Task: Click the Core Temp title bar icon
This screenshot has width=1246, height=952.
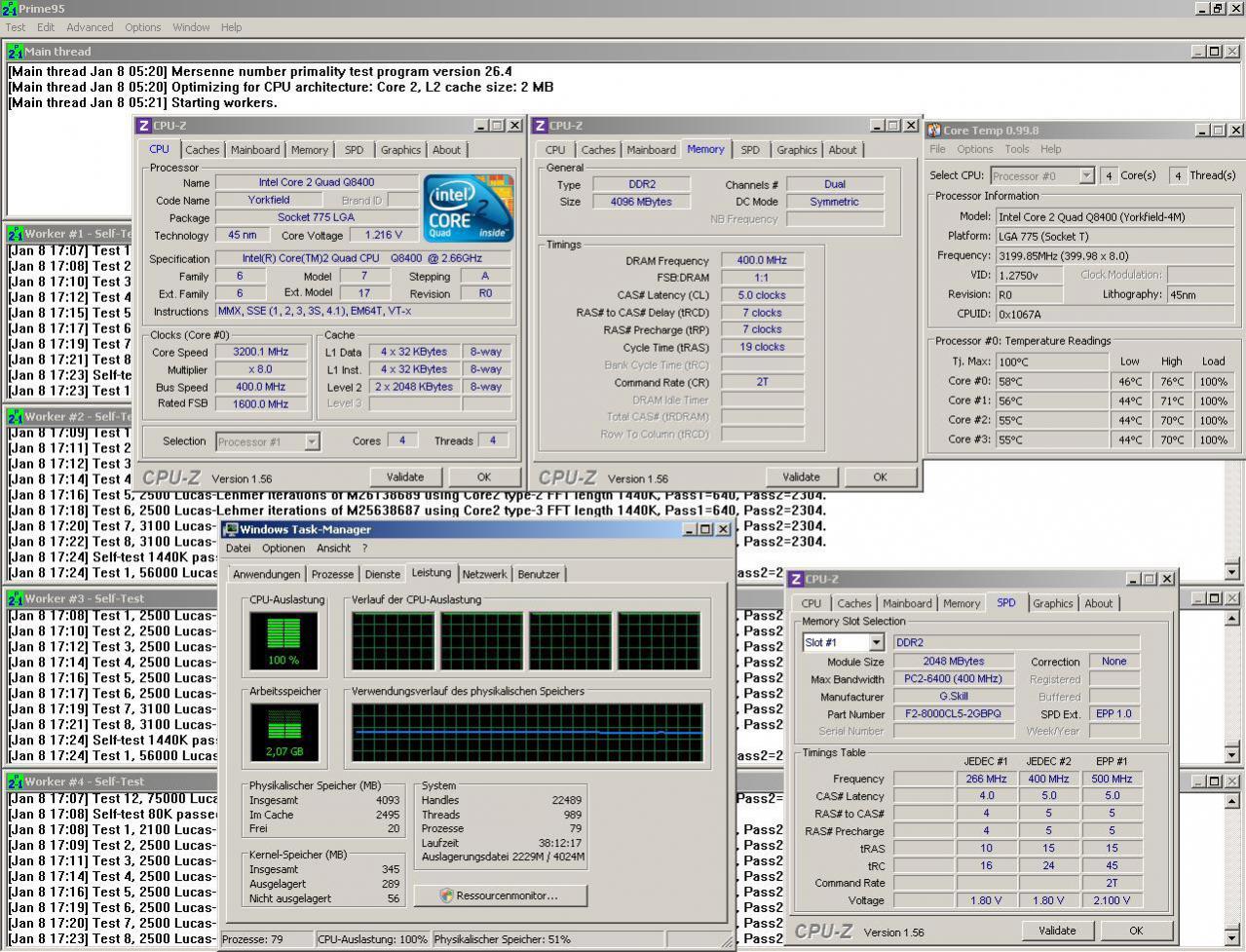Action: pyautogui.click(x=934, y=130)
